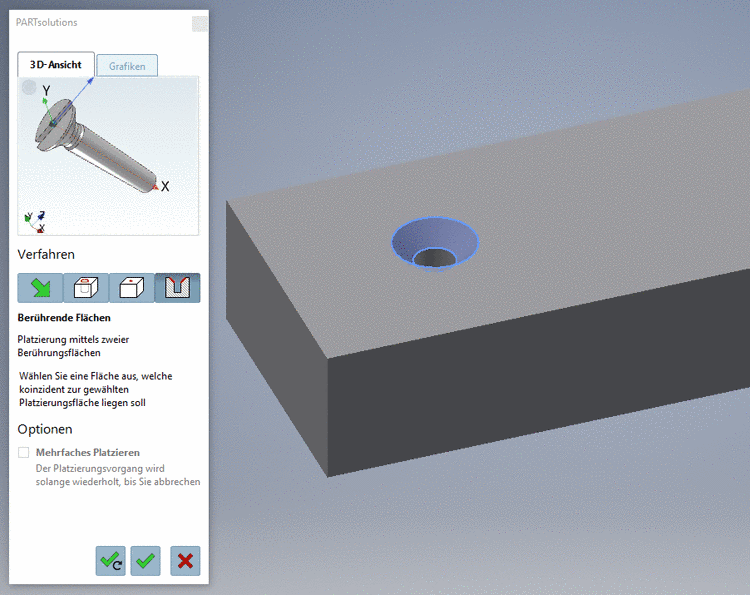This screenshot has height=595, width=750.
Task: Click the round button in the preview corner
Action: click(x=29, y=88)
